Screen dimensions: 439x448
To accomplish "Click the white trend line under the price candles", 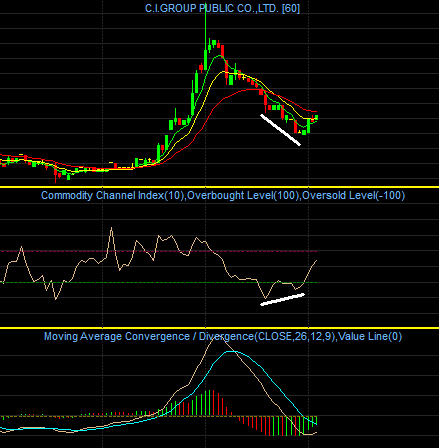I will click(x=281, y=130).
